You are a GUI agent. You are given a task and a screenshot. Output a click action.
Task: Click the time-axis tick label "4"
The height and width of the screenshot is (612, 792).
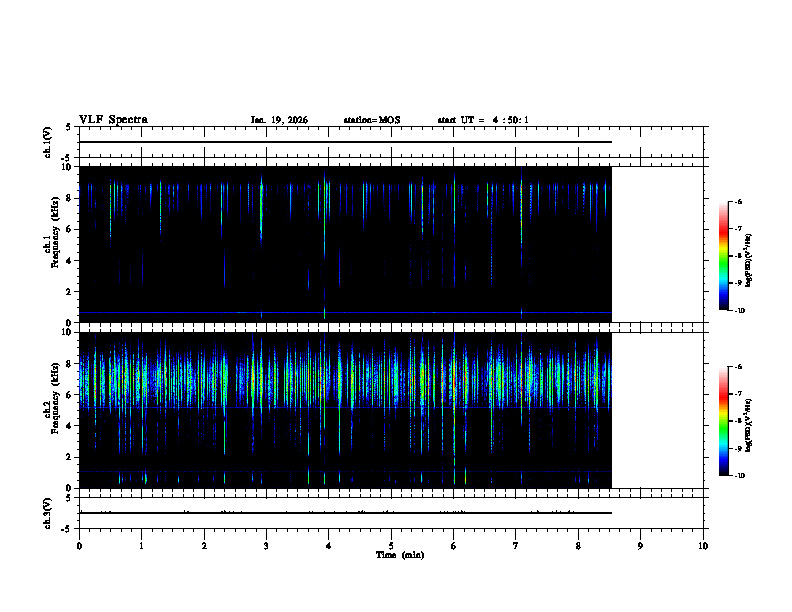(329, 546)
